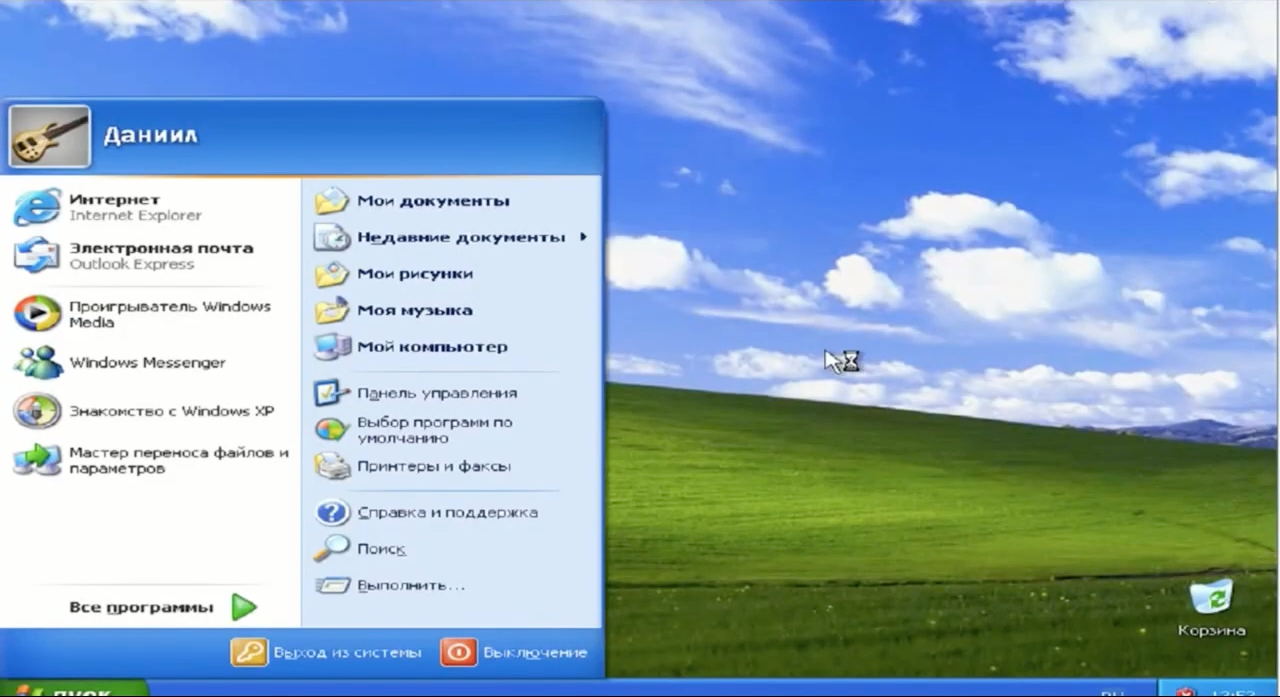Select Электронная почта menu entry

[161, 248]
